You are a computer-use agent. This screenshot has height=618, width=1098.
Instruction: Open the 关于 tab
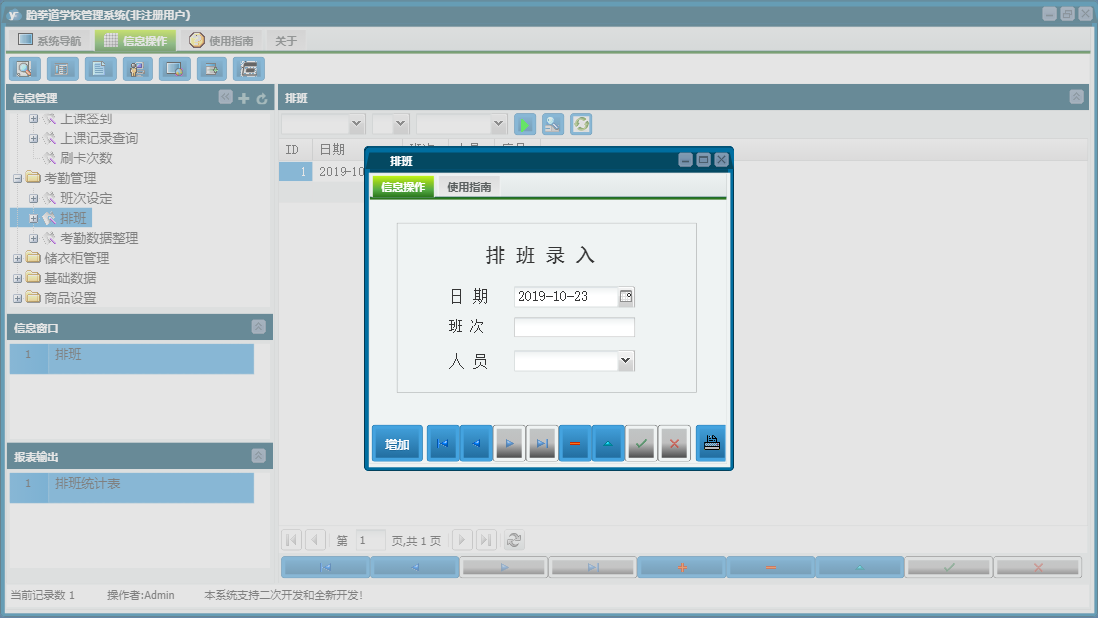286,41
